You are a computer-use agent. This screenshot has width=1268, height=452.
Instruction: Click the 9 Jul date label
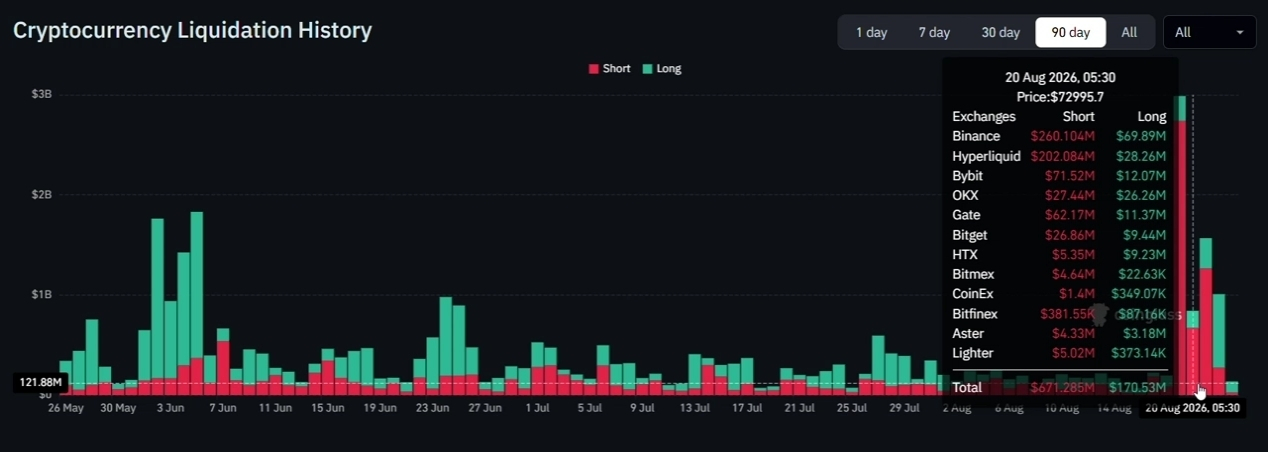click(x=642, y=408)
